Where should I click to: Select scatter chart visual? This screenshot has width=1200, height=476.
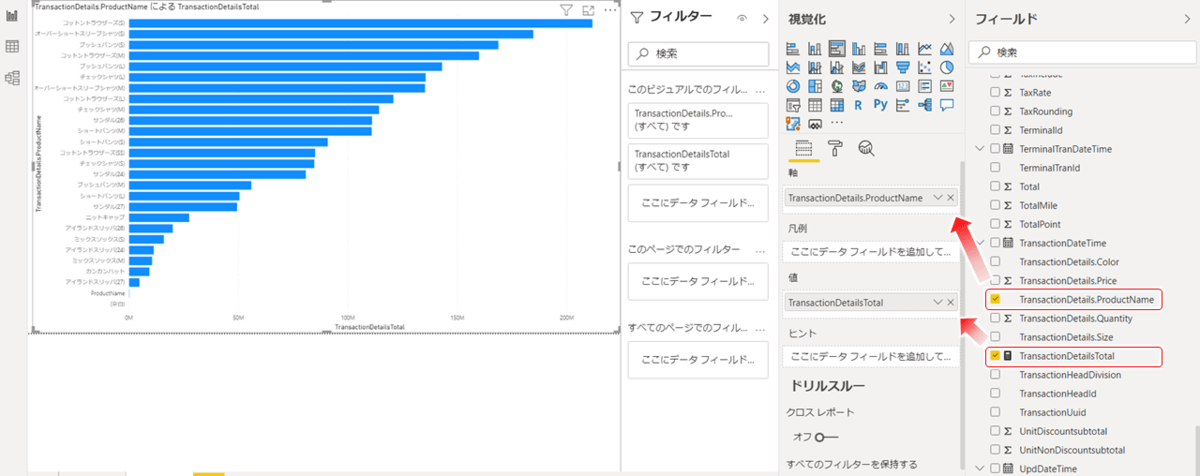[925, 67]
